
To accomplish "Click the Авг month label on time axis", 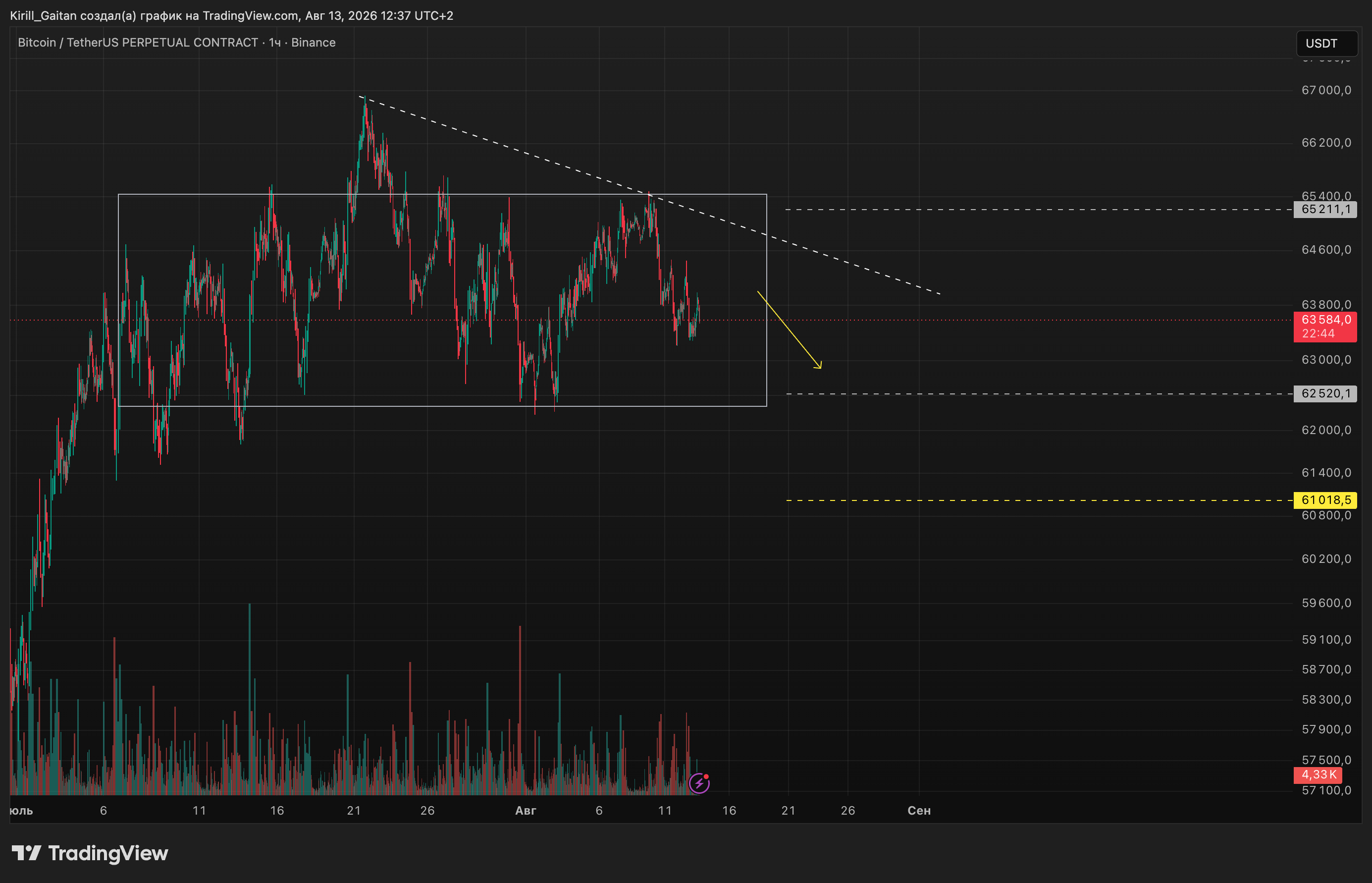I will (526, 810).
